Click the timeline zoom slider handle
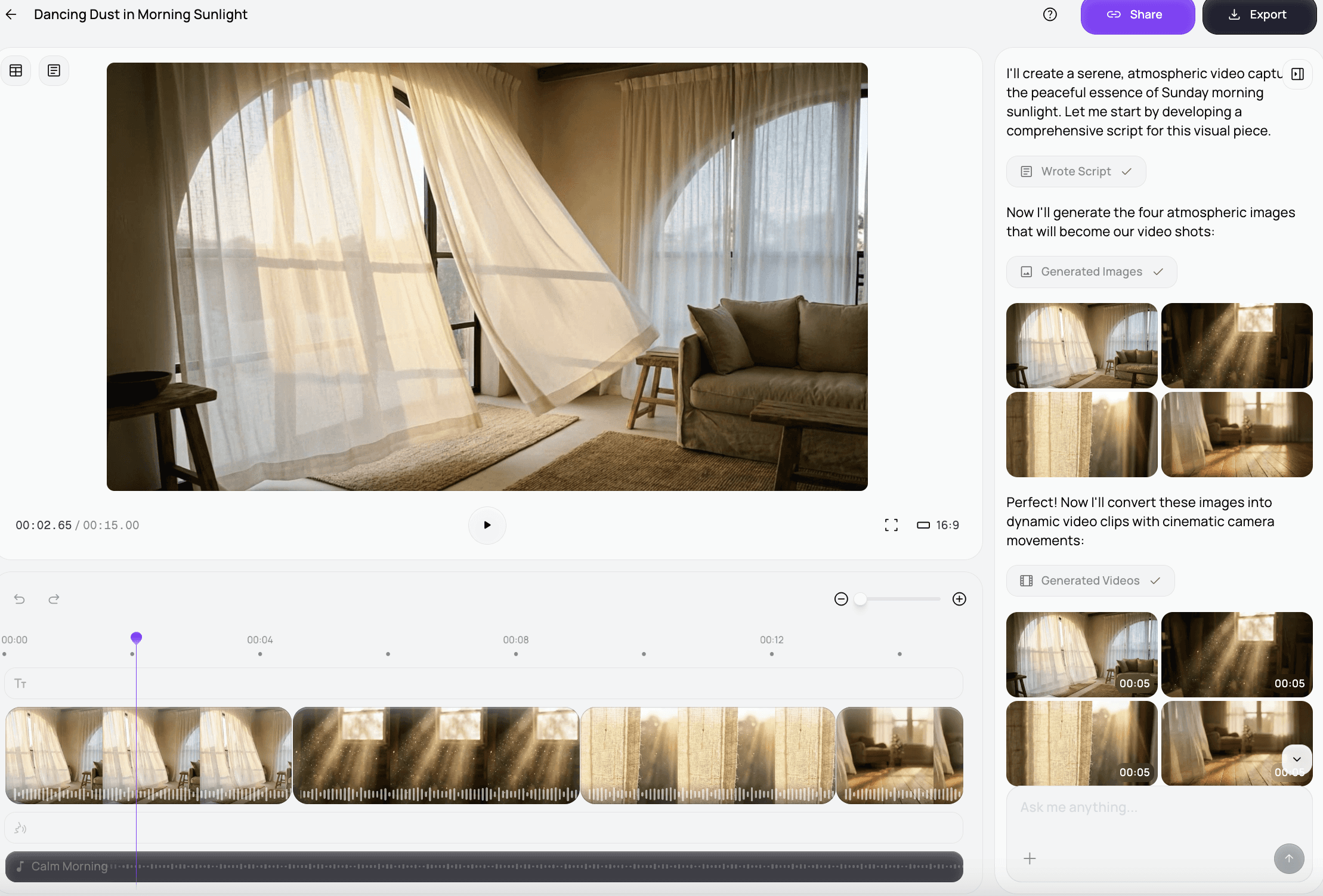The width and height of the screenshot is (1323, 896). pos(860,599)
